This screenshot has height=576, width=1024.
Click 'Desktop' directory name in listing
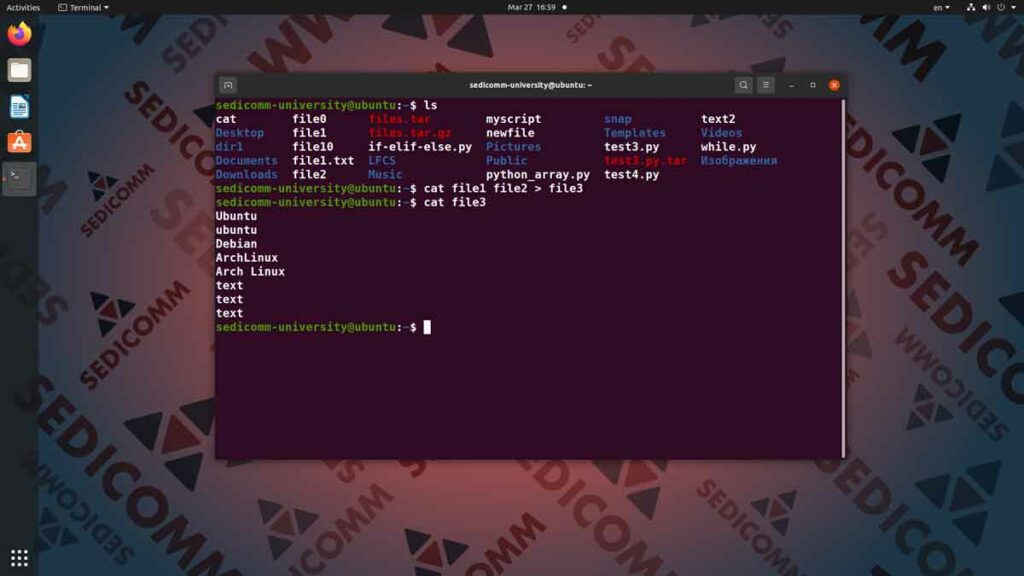click(x=240, y=133)
